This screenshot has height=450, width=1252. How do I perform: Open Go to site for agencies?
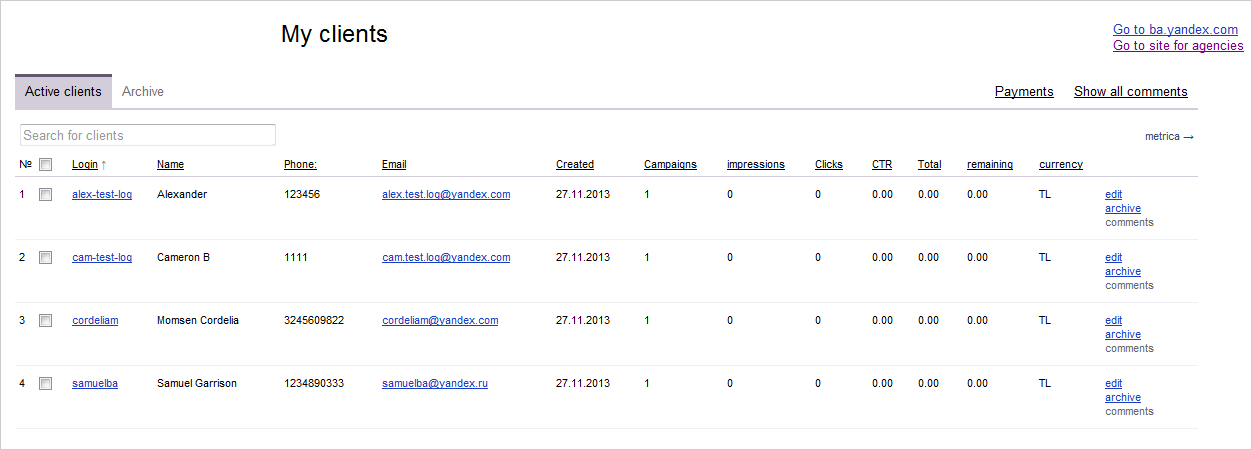(1178, 46)
